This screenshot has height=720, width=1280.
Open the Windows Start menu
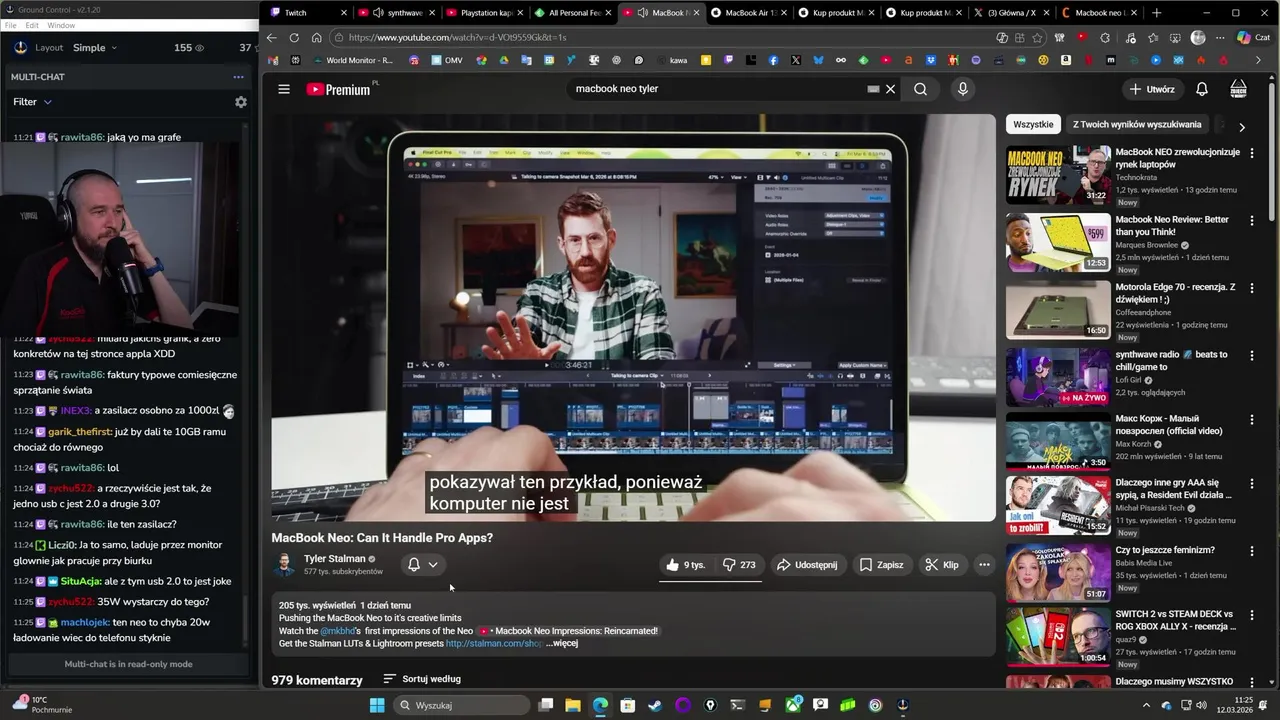[377, 705]
